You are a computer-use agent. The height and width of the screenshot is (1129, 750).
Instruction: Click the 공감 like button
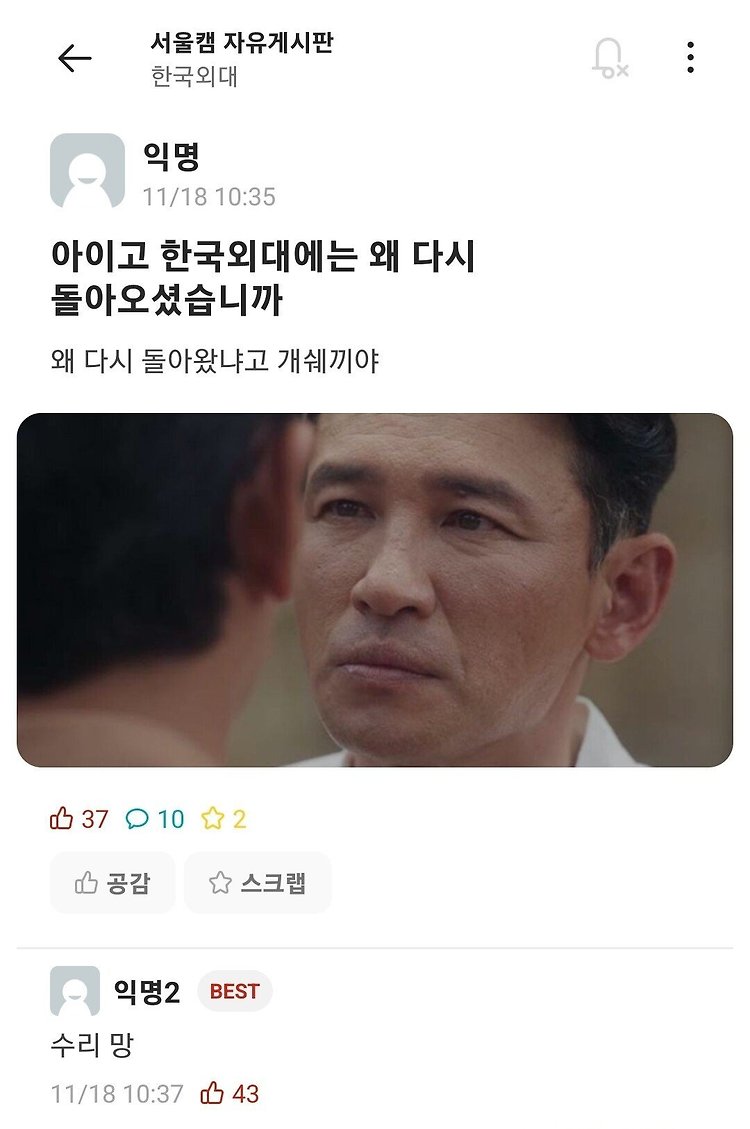pos(112,883)
